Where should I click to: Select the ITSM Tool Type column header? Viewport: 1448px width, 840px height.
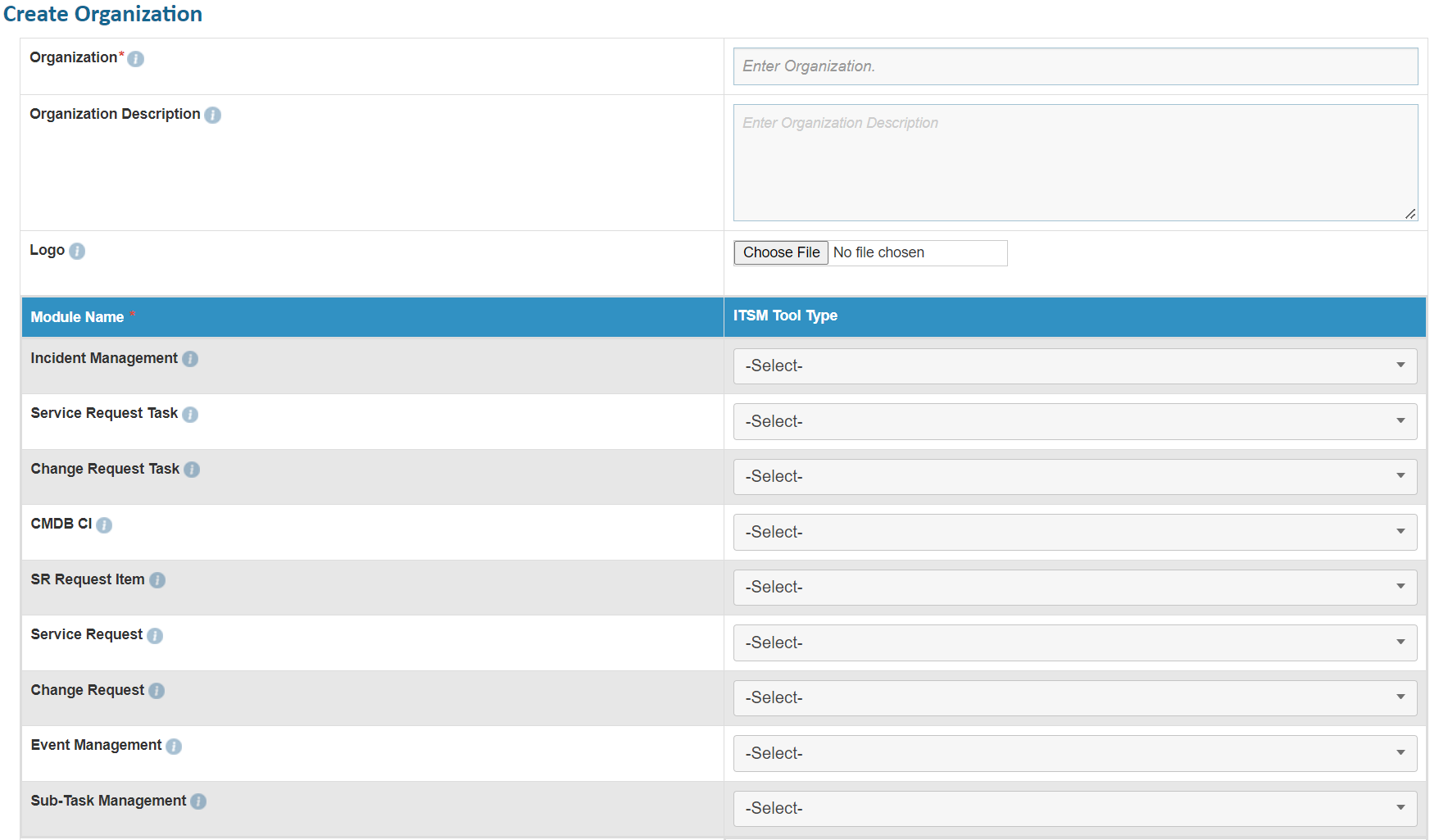(784, 316)
